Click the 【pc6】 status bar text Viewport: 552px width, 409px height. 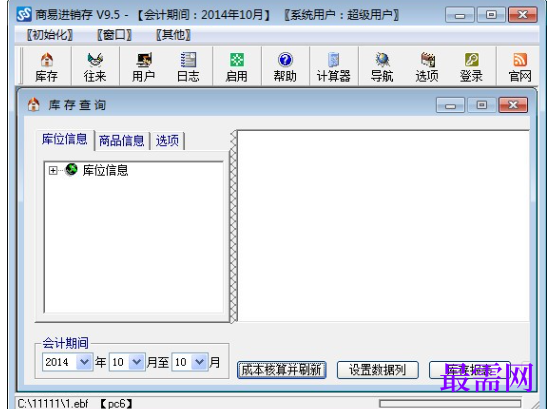116,403
